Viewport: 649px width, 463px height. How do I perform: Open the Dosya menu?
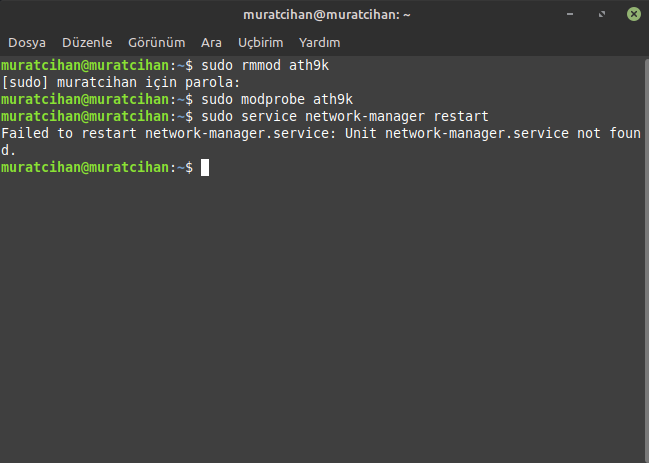[27, 43]
